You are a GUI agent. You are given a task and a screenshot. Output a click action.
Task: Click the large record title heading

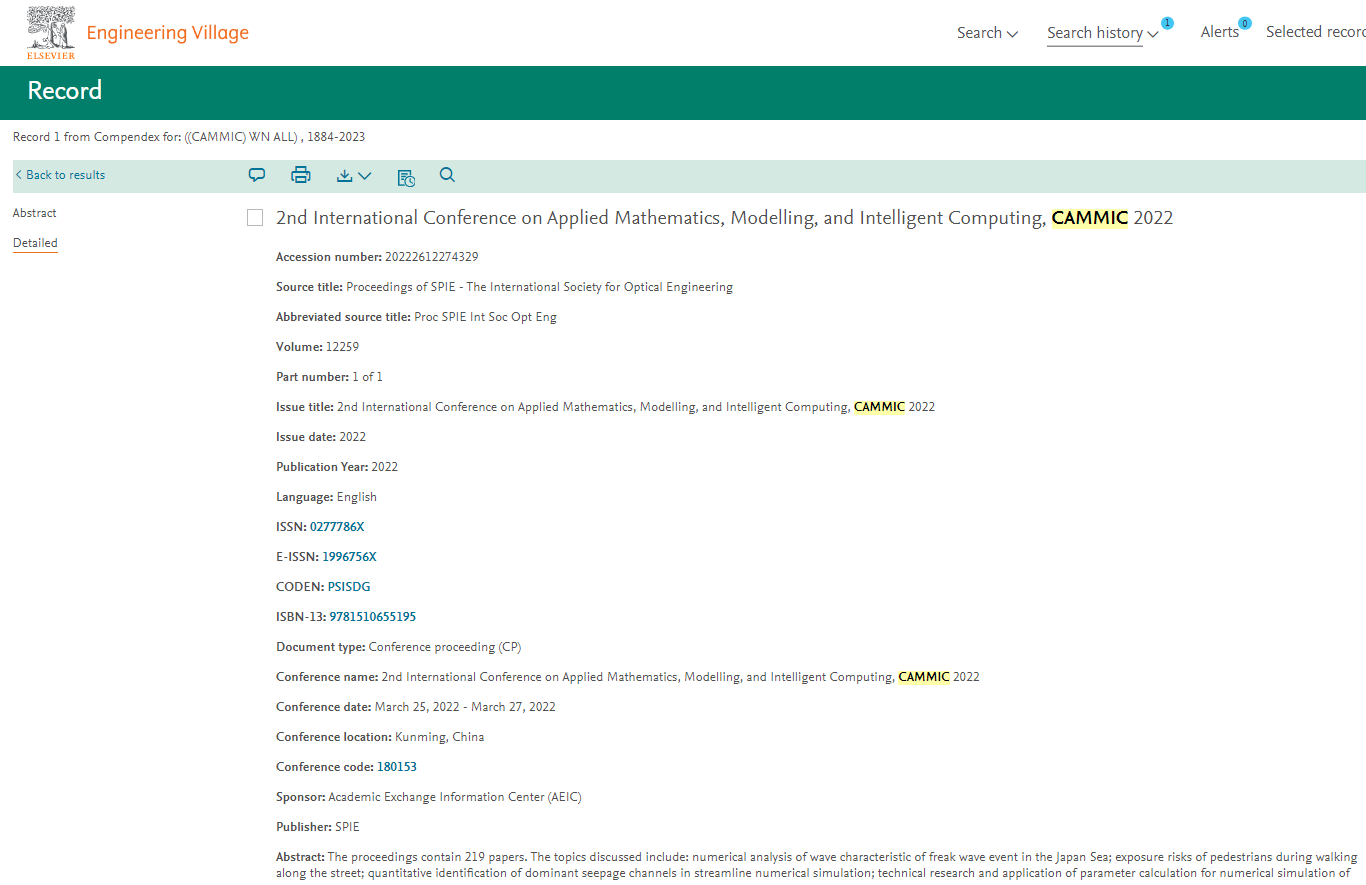point(724,218)
